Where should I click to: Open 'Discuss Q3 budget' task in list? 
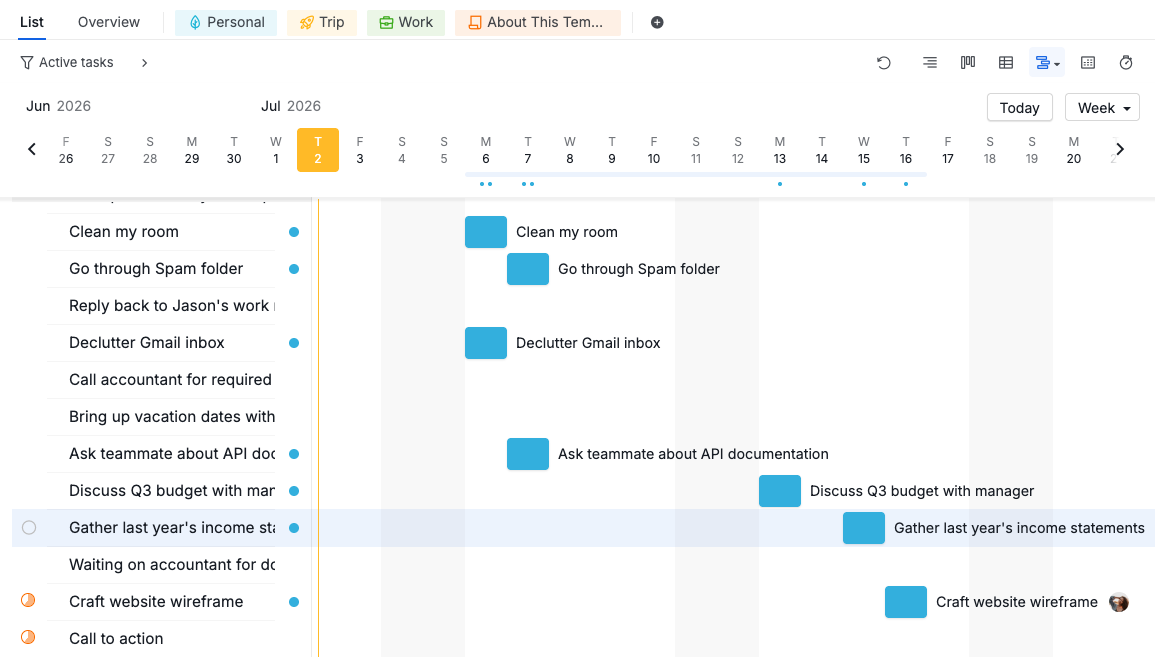click(172, 491)
